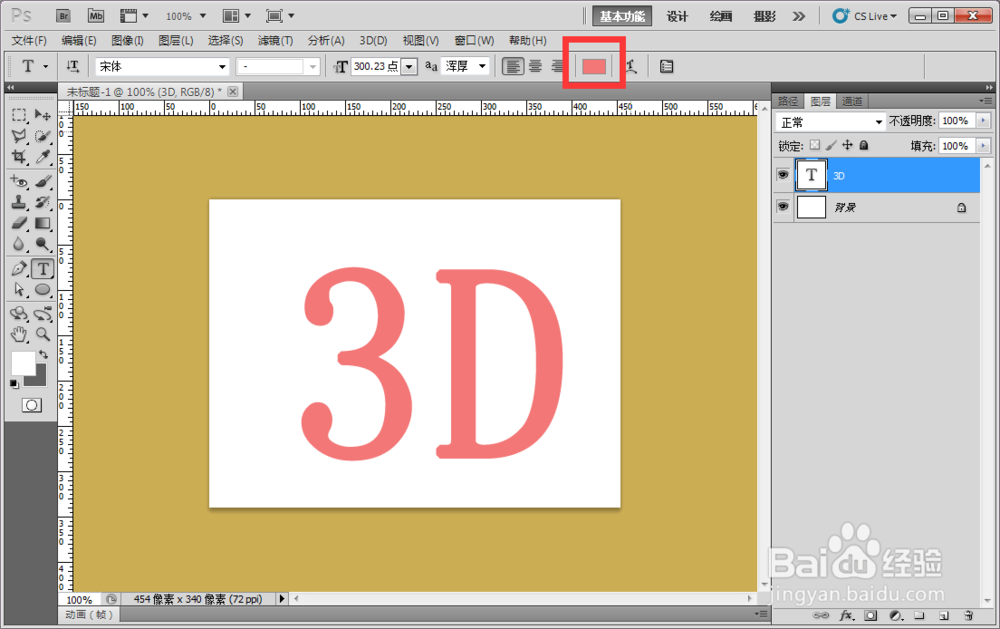Choose the Crop tool
1000x629 pixels.
click(20, 156)
